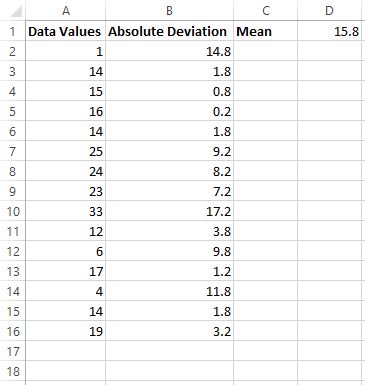Image resolution: width=365 pixels, height=385 pixels.
Task: Select the cell containing 15.8
Action: [329, 31]
